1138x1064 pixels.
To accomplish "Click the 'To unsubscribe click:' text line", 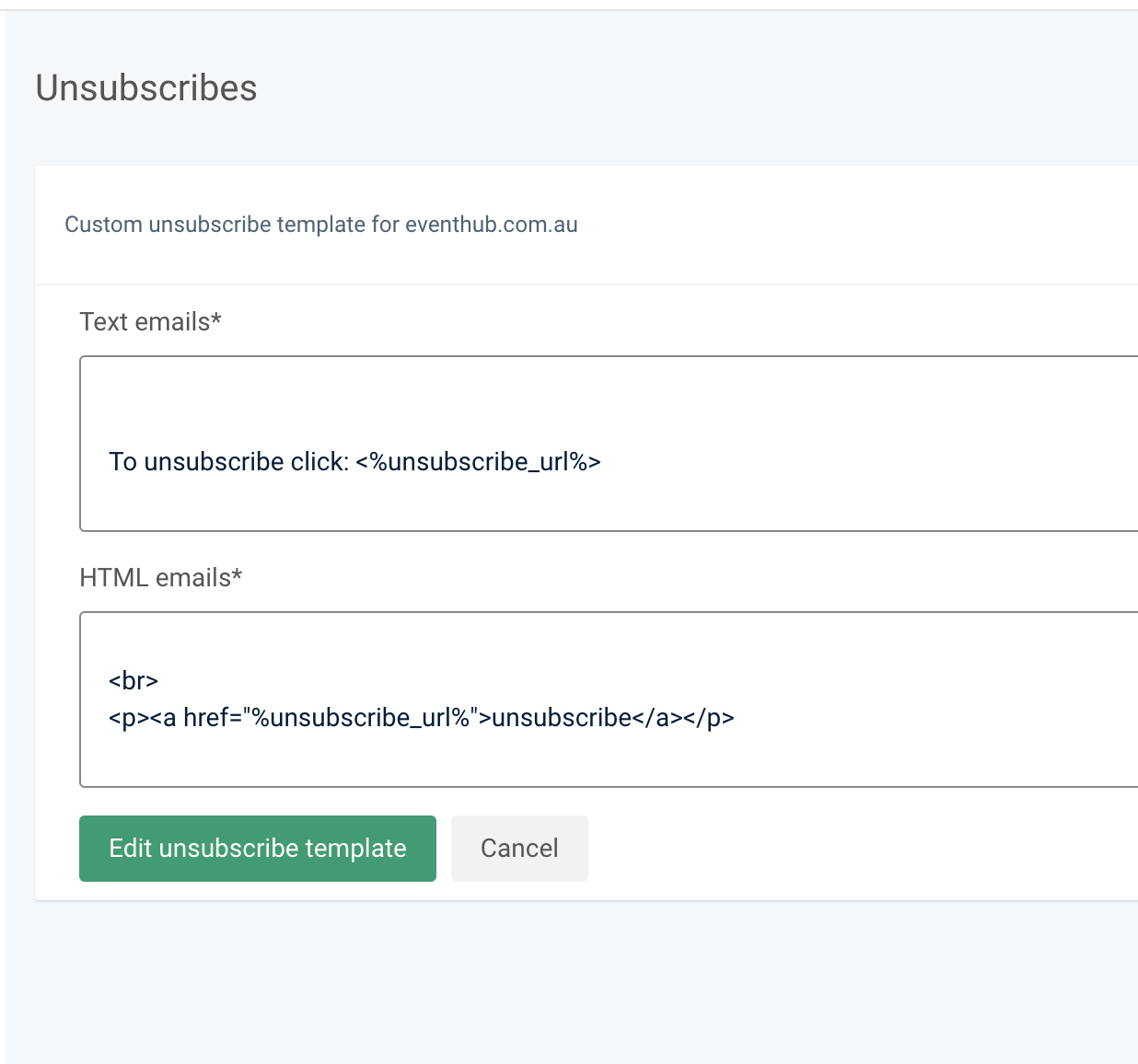I will coord(228,462).
